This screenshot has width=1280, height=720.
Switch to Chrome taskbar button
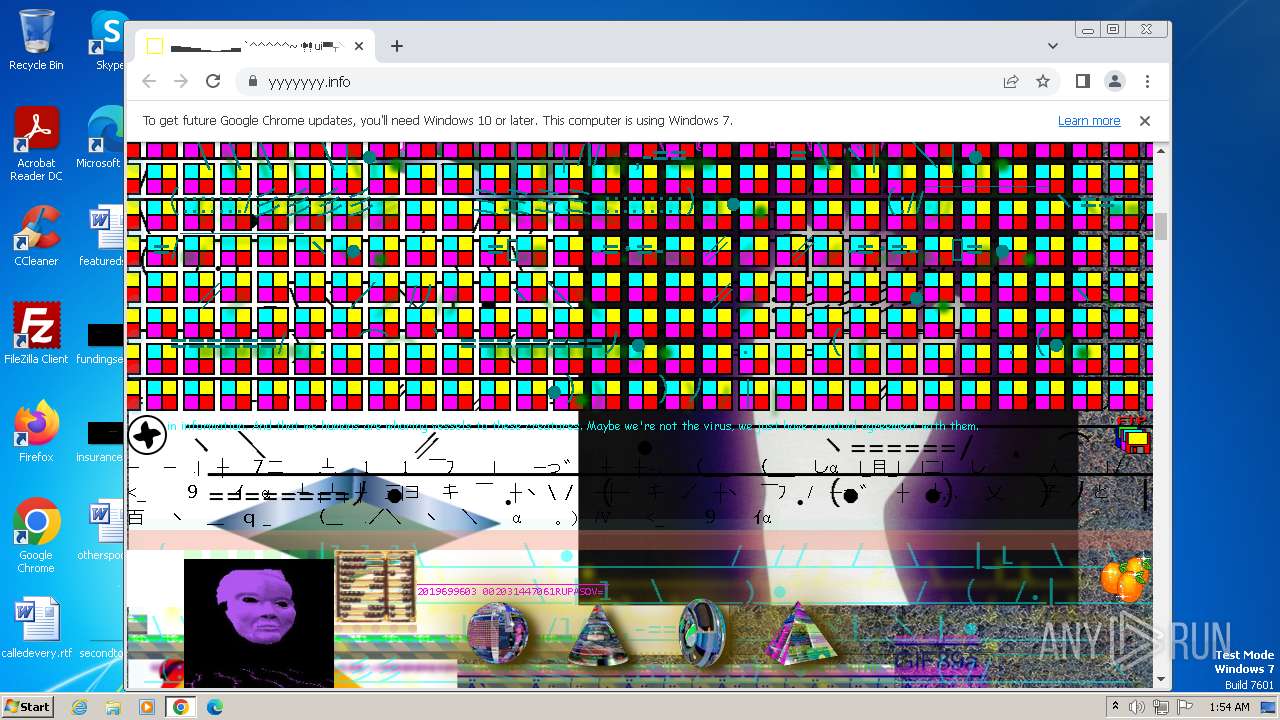click(x=180, y=707)
